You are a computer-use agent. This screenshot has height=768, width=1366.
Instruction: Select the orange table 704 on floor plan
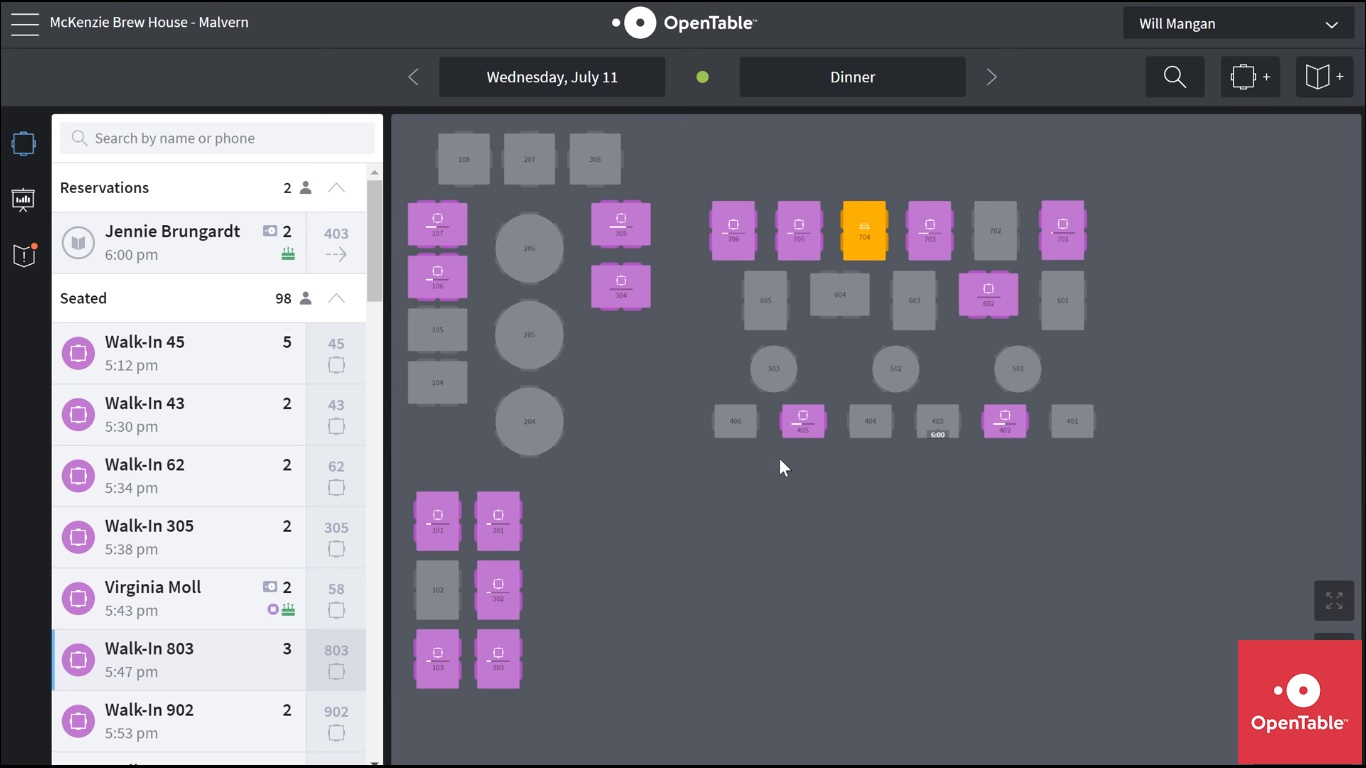(x=864, y=231)
